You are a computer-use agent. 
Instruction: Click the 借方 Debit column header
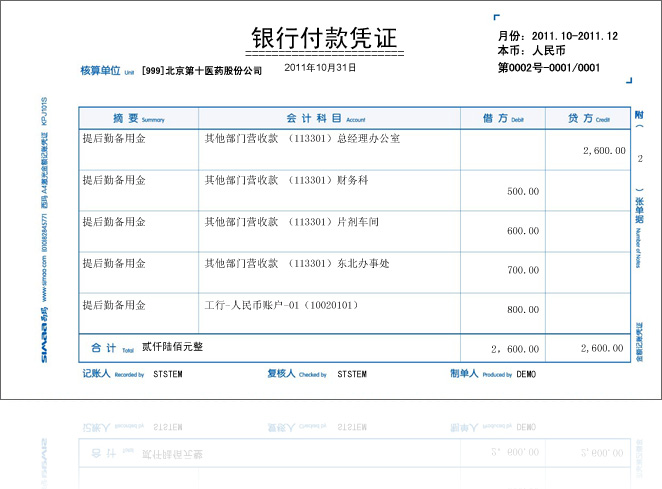pyautogui.click(x=503, y=119)
